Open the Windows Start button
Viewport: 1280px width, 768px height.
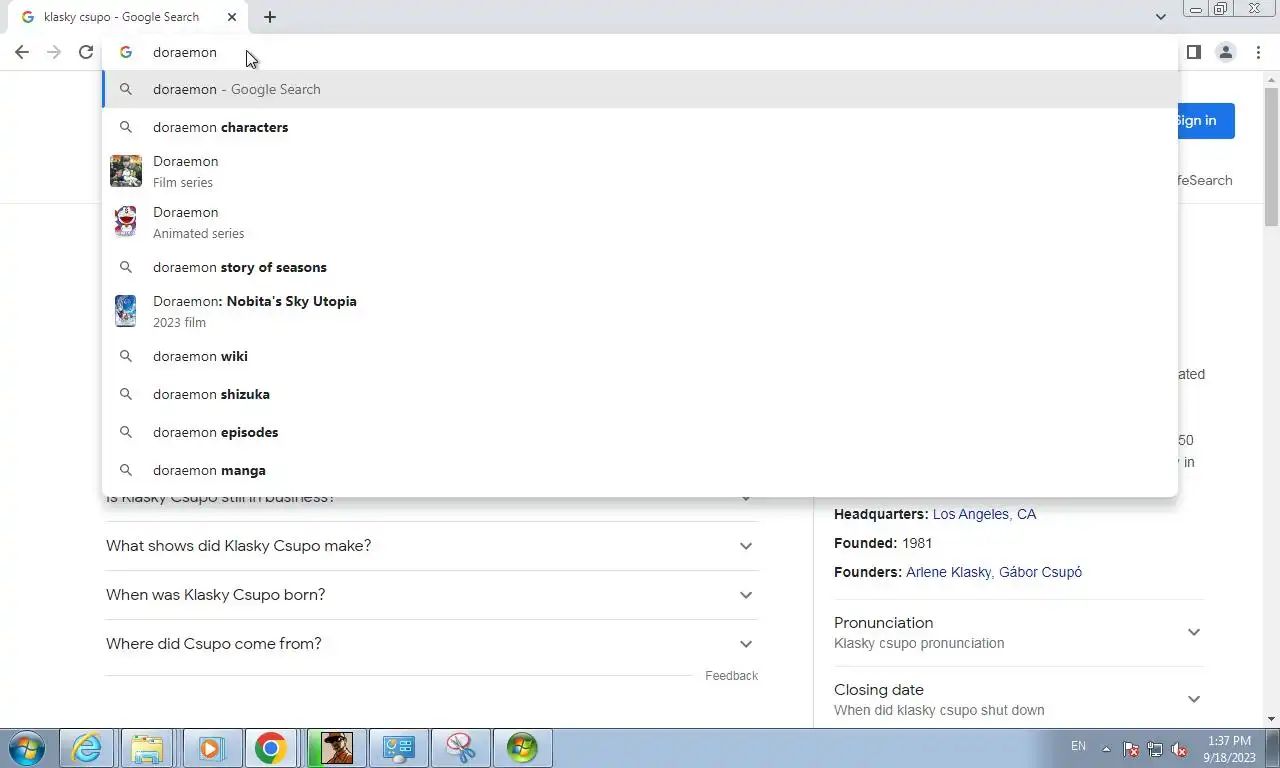pos(27,748)
